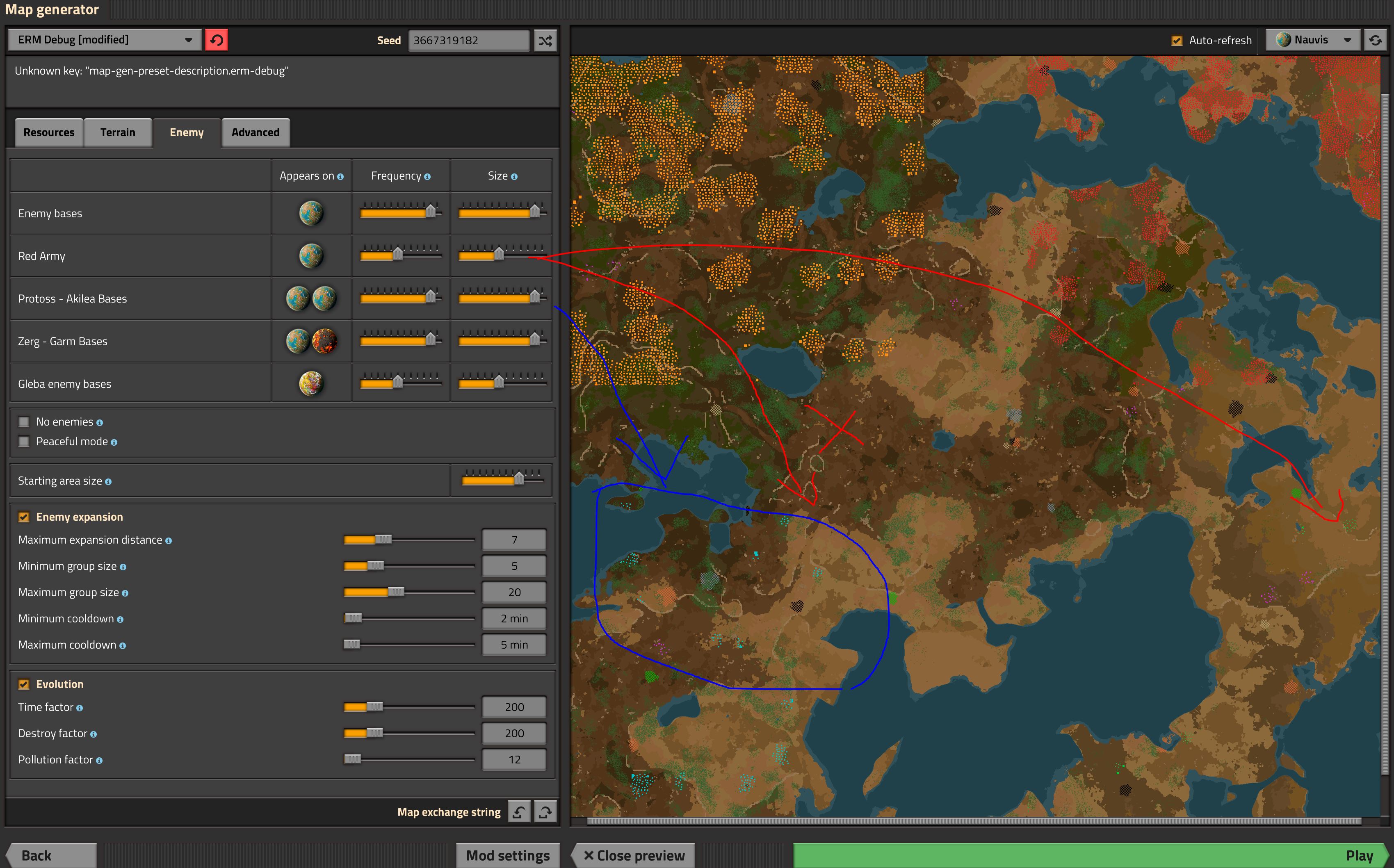Click info icon beside Pollution factor
The width and height of the screenshot is (1394, 868).
coord(99,761)
